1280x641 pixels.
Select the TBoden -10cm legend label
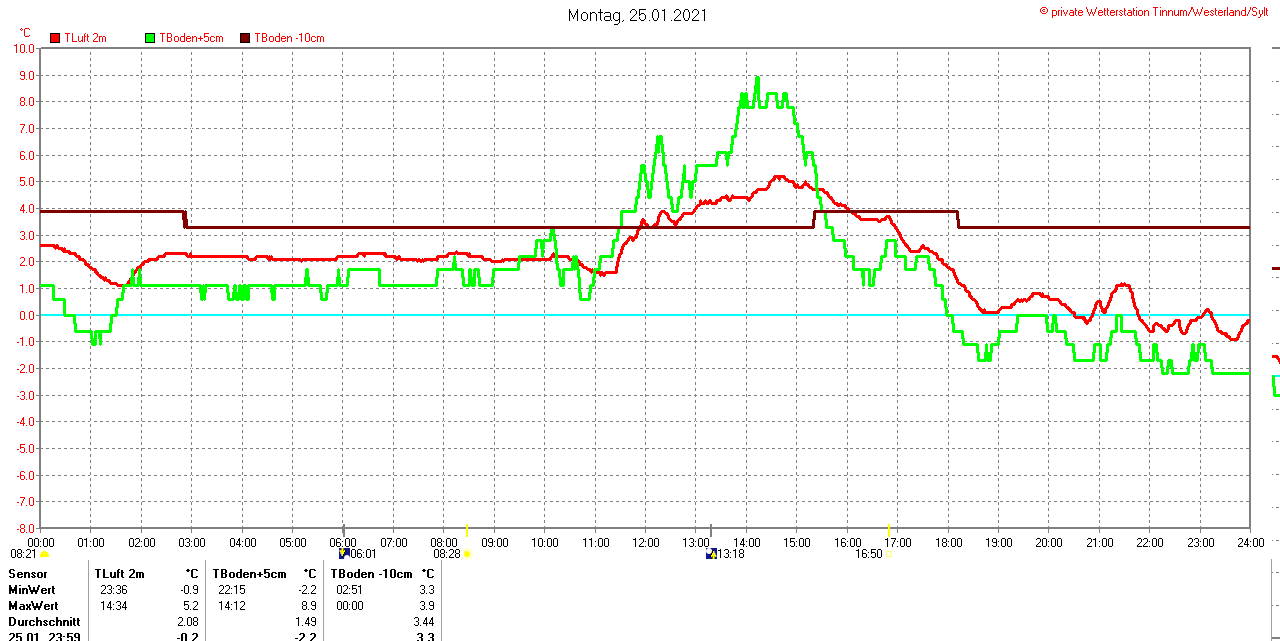(289, 38)
